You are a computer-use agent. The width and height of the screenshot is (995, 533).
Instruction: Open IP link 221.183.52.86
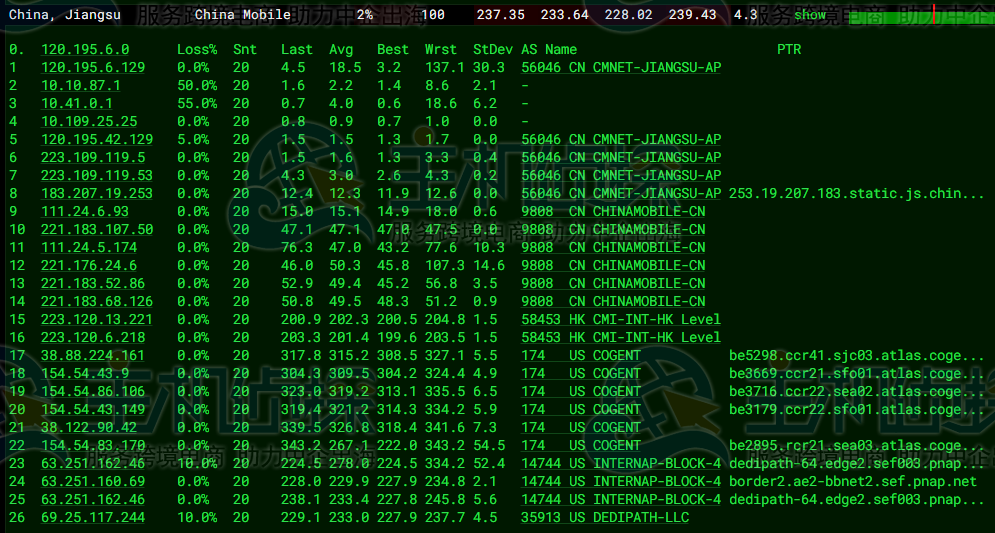pyautogui.click(x=93, y=283)
